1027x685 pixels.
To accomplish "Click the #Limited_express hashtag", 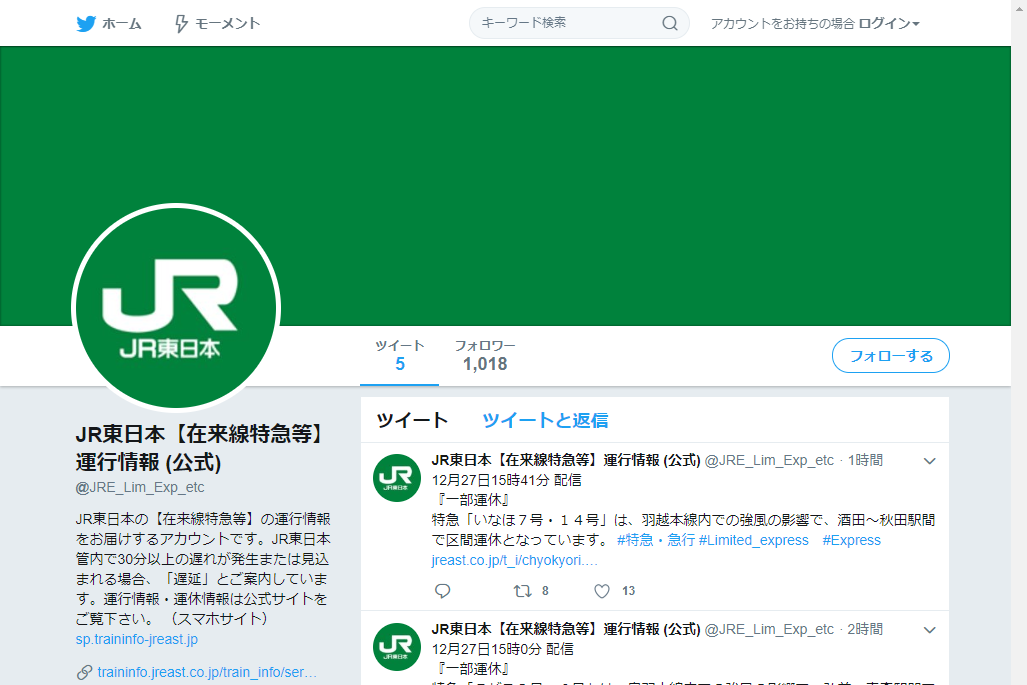I will [753, 540].
